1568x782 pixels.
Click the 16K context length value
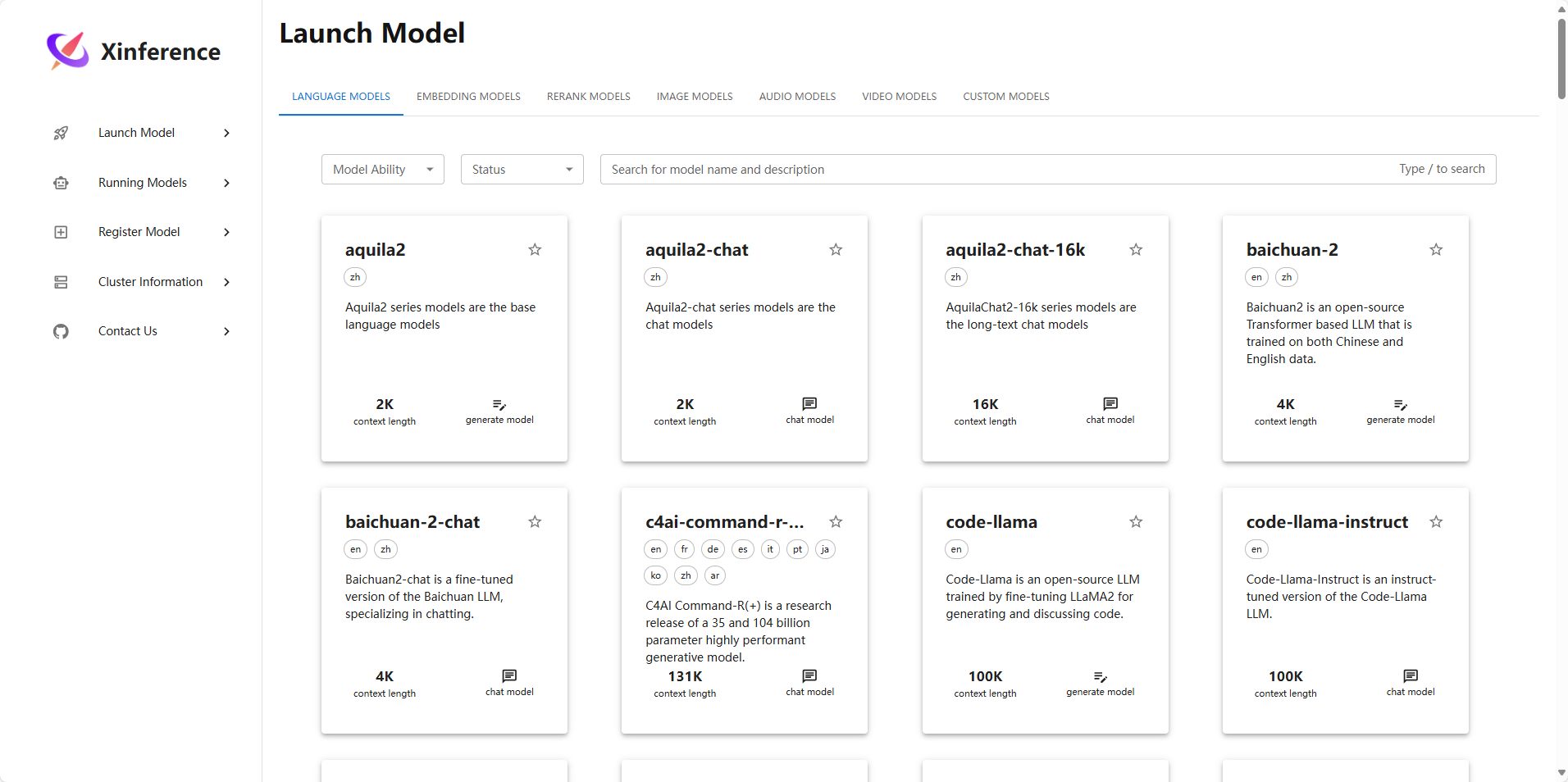pyautogui.click(x=985, y=404)
